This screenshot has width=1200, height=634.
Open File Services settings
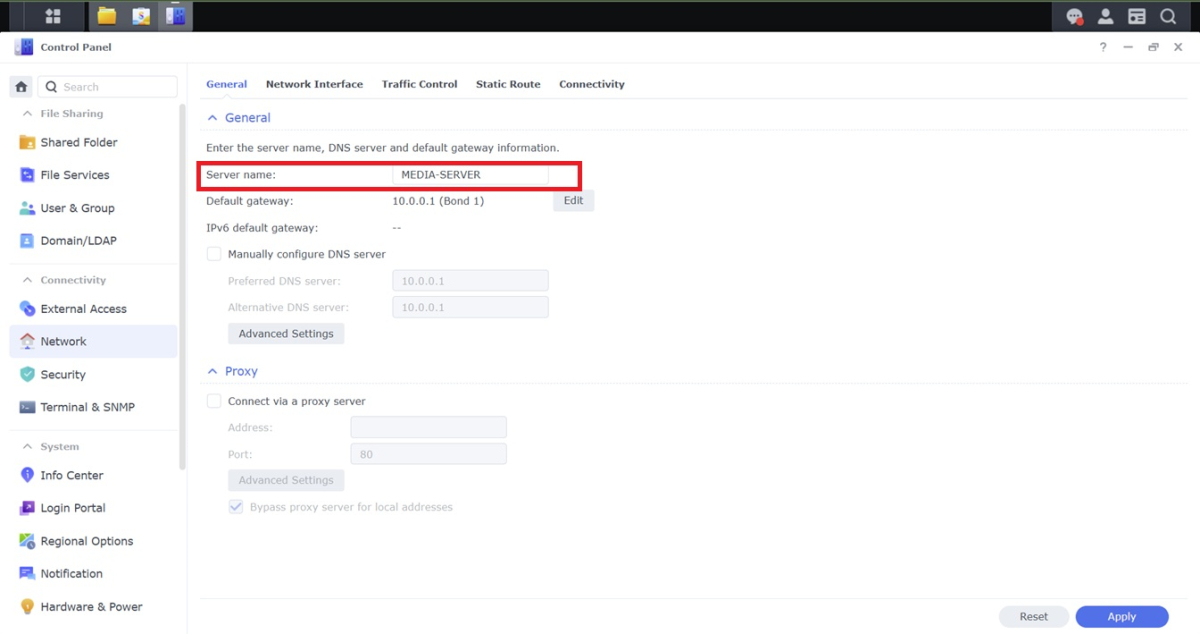(93, 175)
